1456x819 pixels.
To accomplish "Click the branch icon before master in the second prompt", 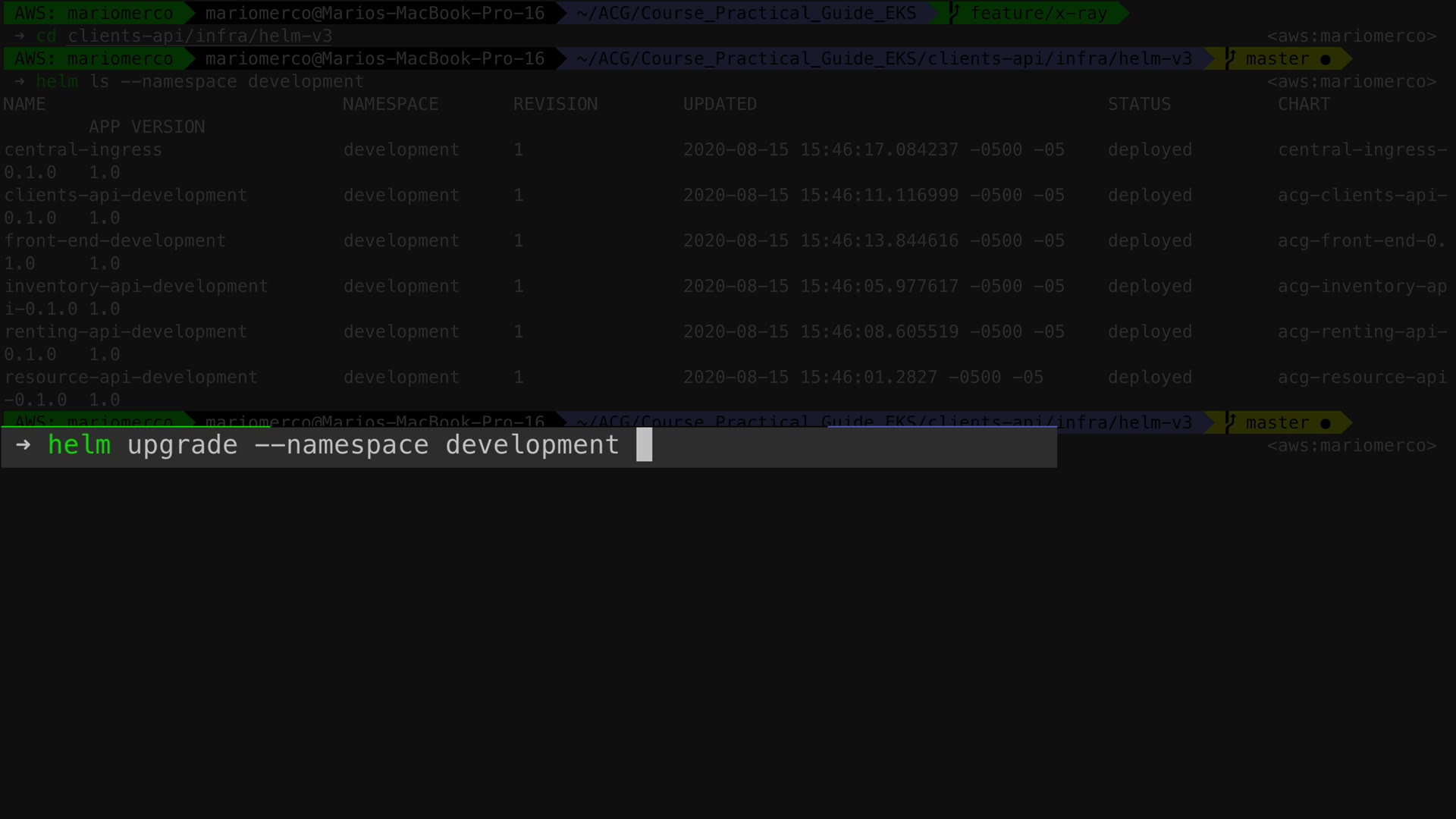I will point(1231,58).
